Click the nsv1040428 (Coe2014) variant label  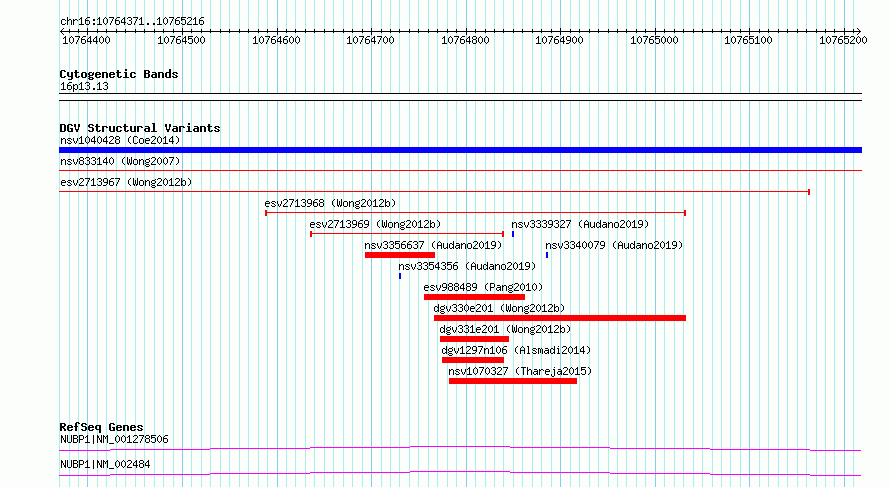(x=120, y=140)
